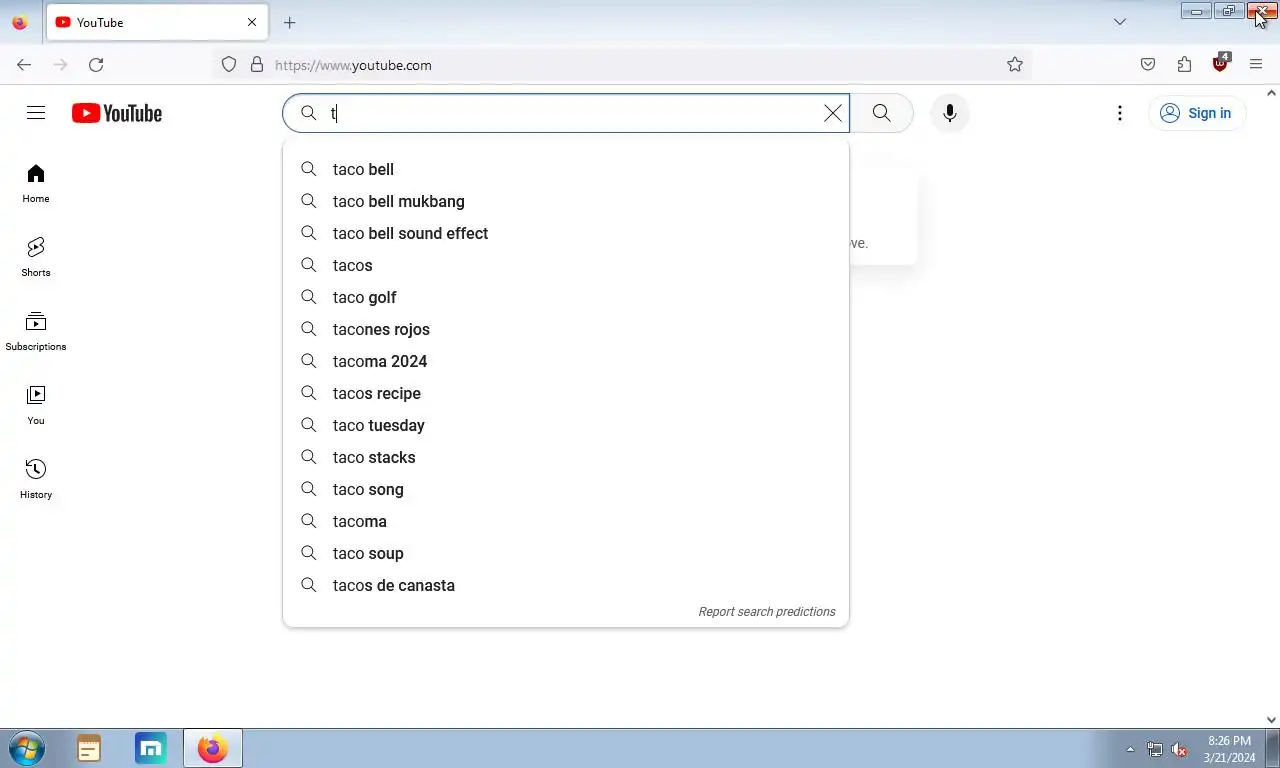Choose 'tacoma 2024' from suggestions
This screenshot has height=768, width=1280.
pyautogui.click(x=566, y=362)
